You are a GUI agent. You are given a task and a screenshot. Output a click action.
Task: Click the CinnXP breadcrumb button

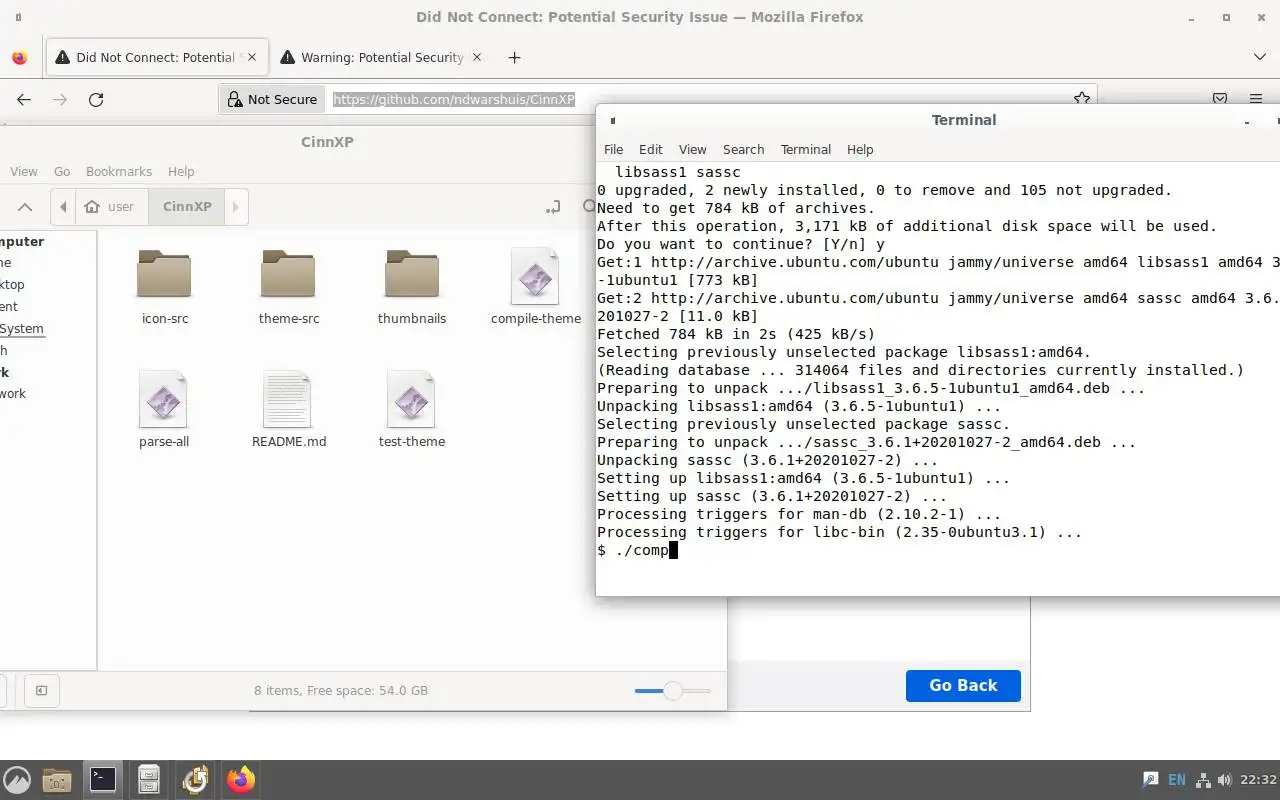[x=187, y=207]
